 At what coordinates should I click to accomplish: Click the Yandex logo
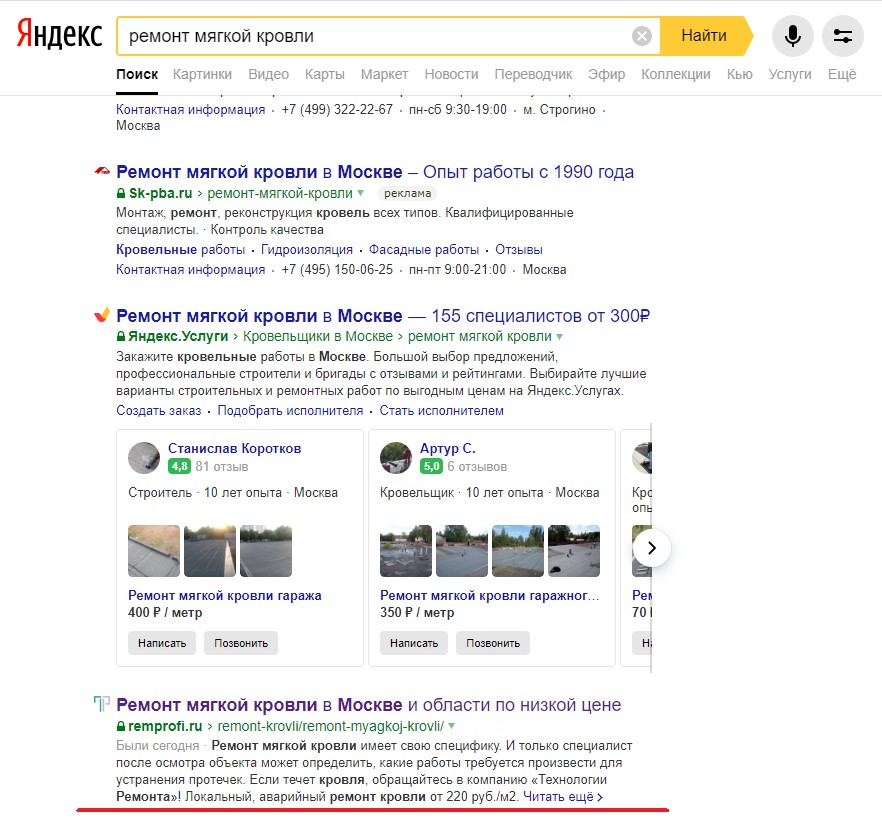point(59,34)
